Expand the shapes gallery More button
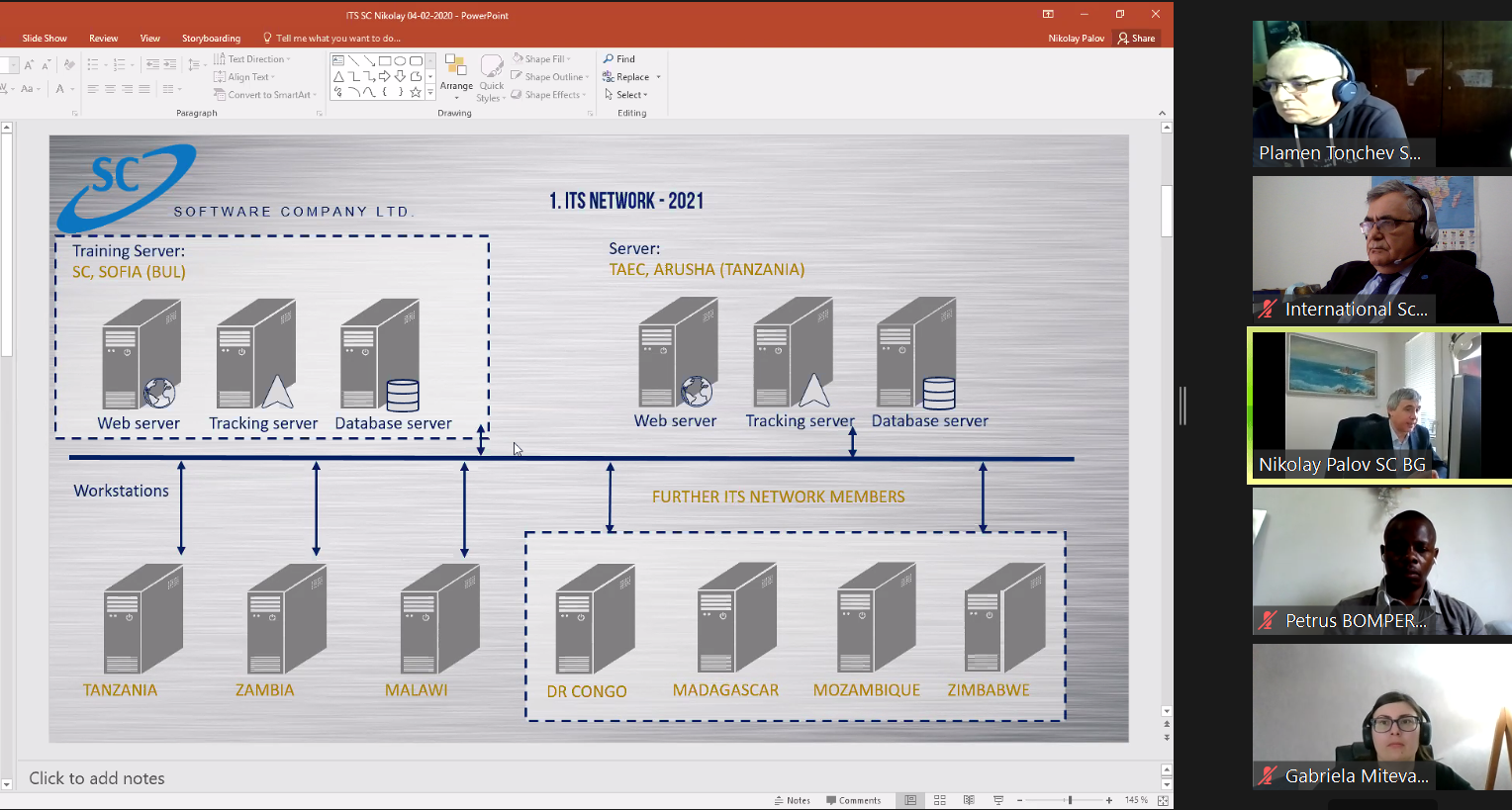This screenshot has width=1512, height=810. (430, 92)
